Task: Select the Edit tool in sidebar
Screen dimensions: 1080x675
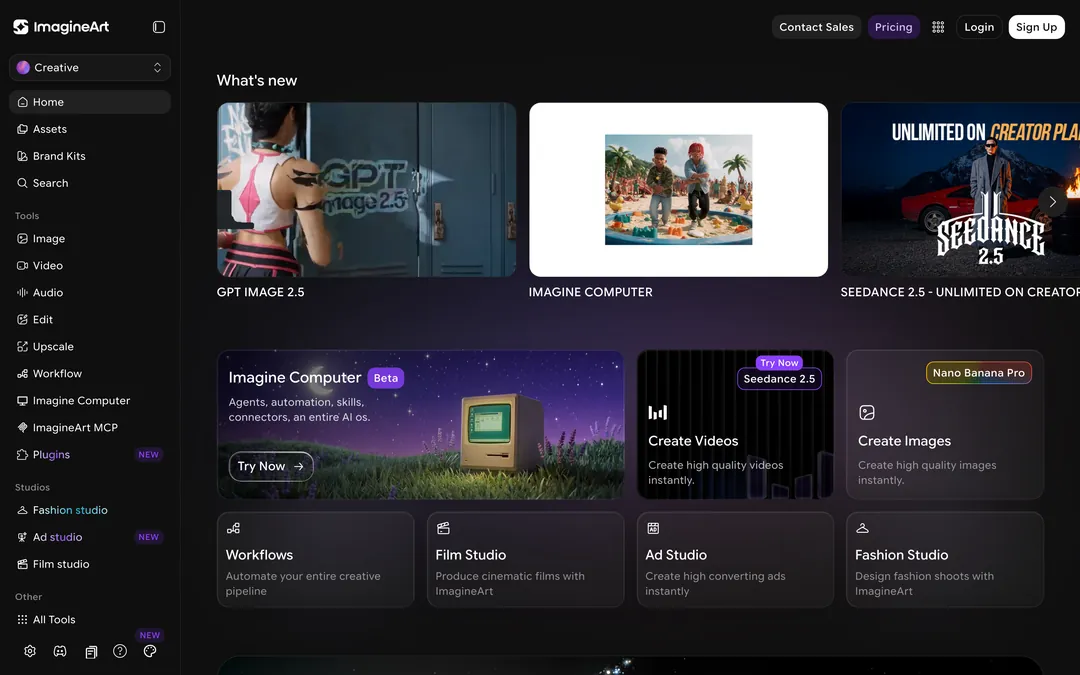Action: [90, 320]
